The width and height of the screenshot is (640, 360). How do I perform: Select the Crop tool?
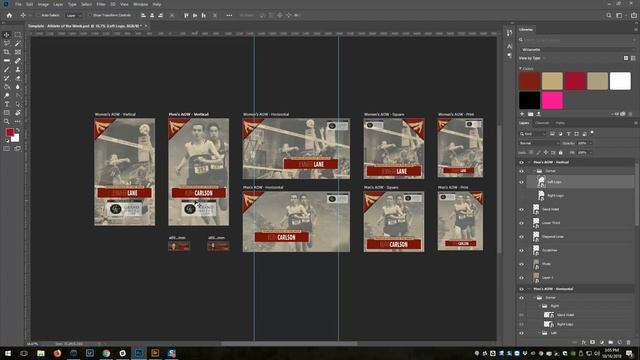click(x=7, y=52)
